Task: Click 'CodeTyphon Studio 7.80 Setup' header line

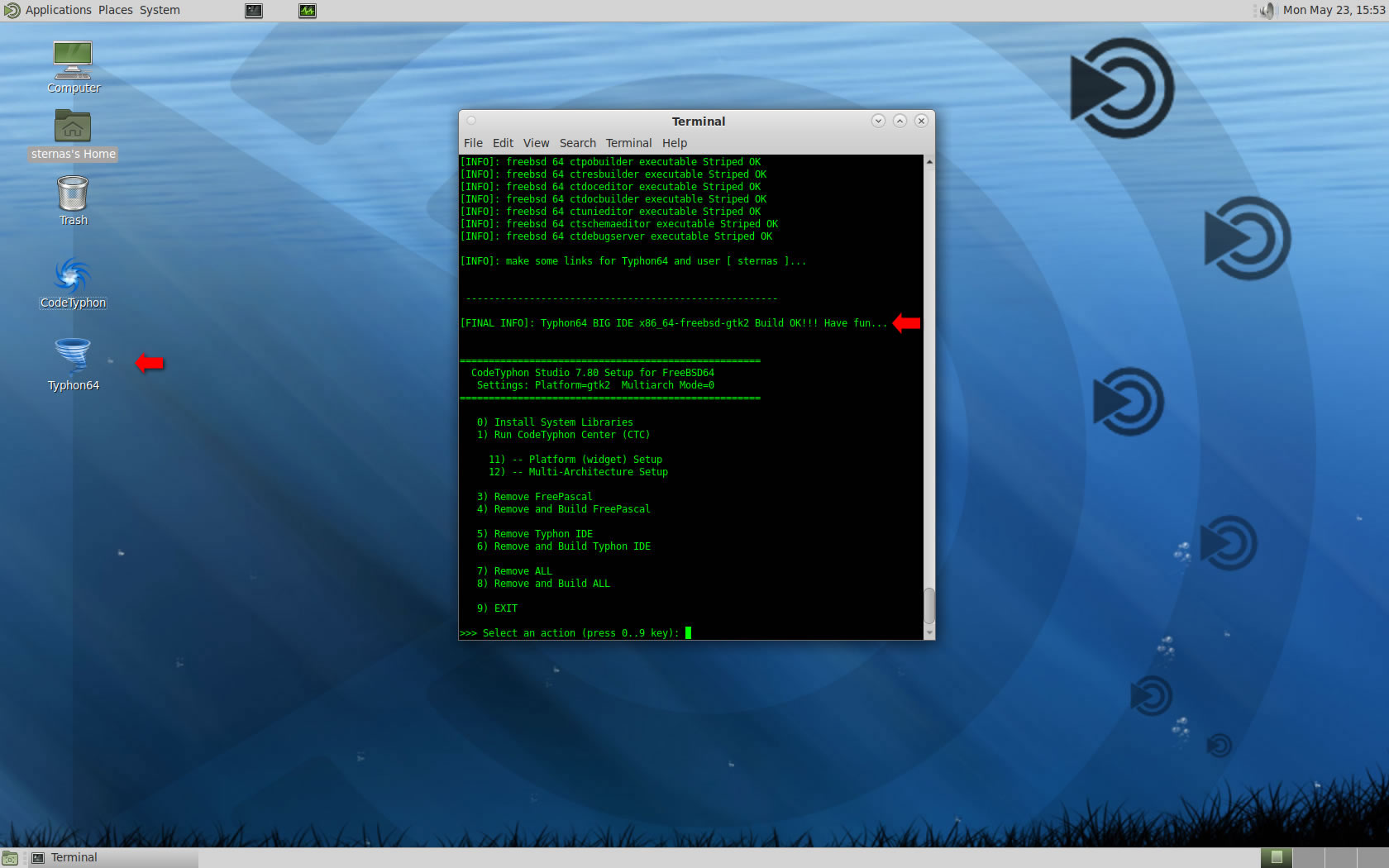Action: coord(593,373)
